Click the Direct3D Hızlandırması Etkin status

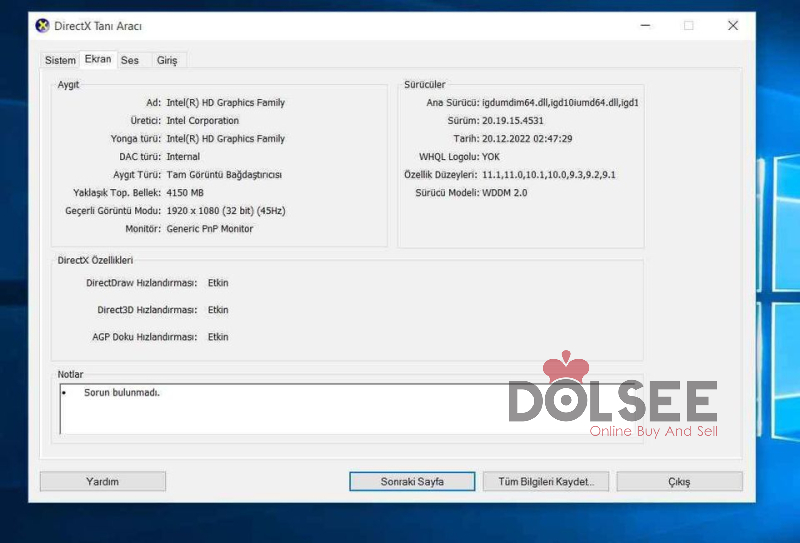(x=218, y=310)
